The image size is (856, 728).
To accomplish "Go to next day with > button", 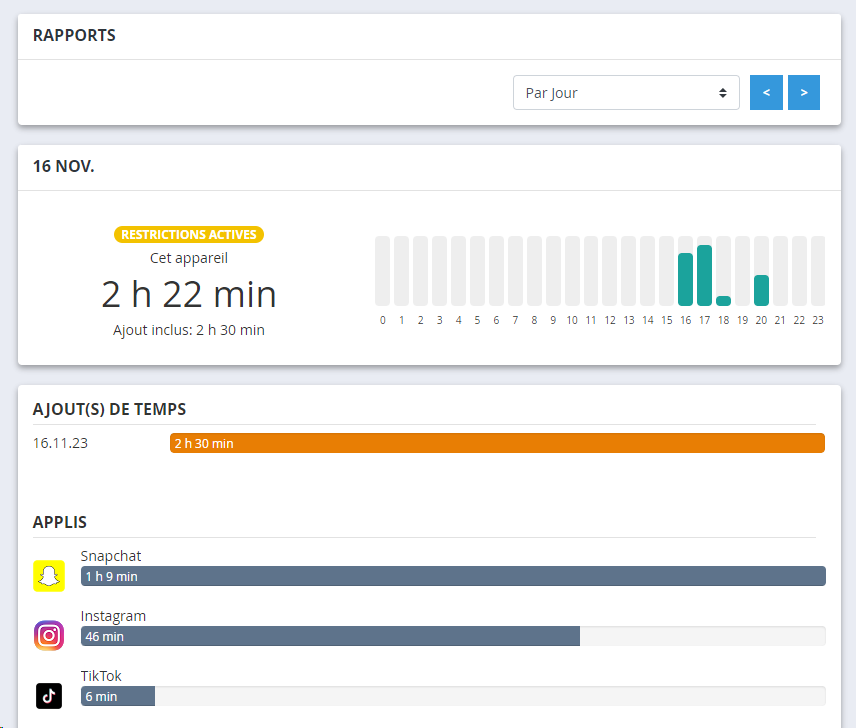I will click(804, 93).
